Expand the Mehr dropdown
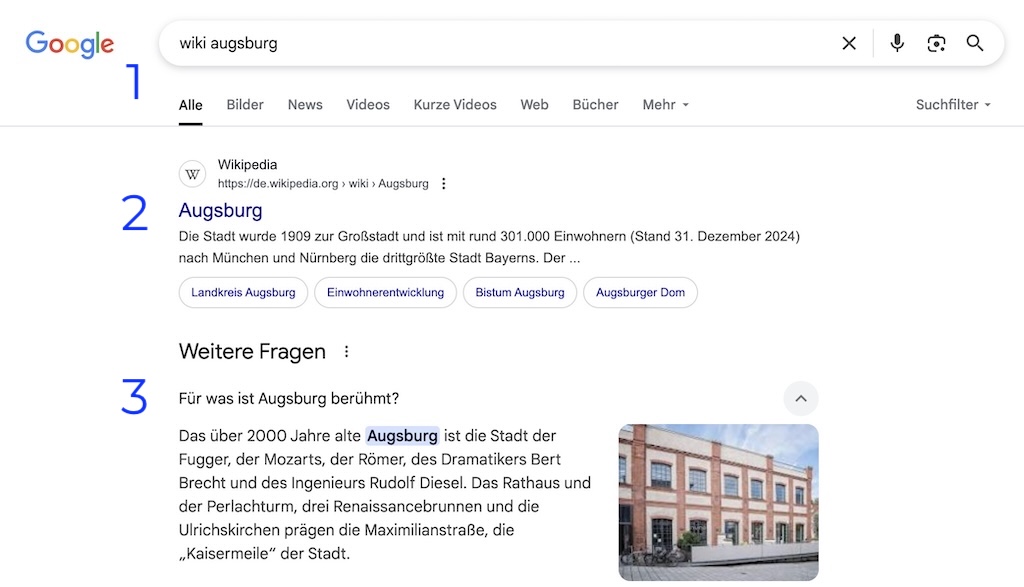Viewport: 1024px width, 587px height. (665, 105)
